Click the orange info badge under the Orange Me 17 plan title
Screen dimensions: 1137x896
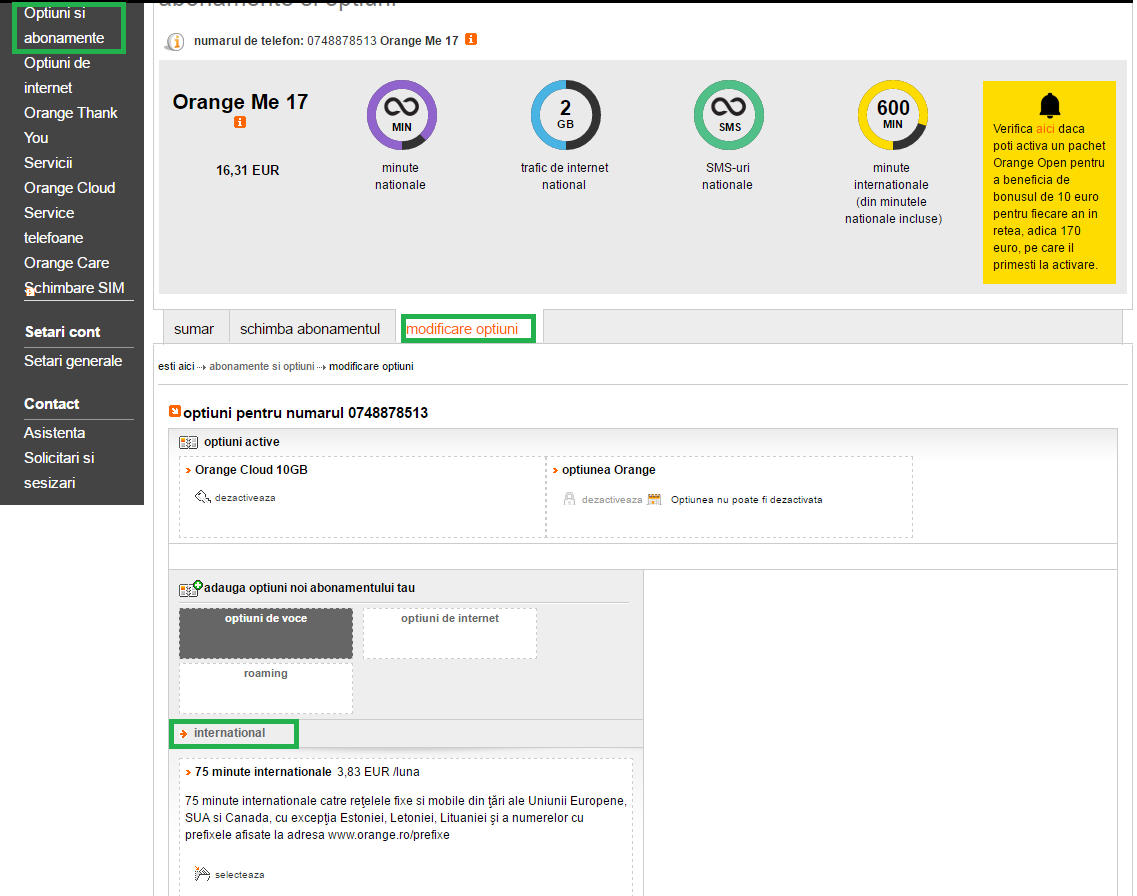240,123
